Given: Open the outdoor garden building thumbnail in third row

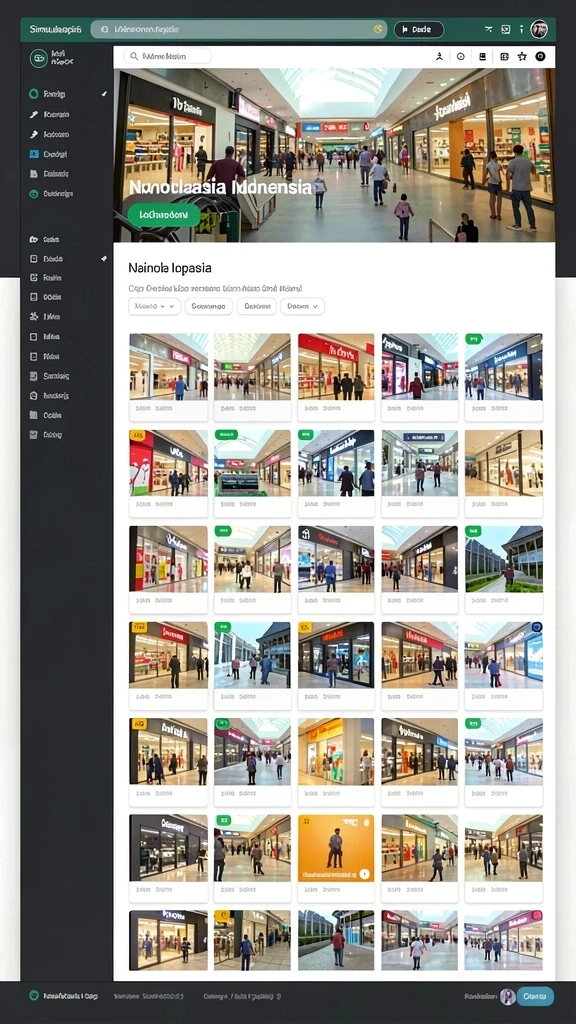Looking at the screenshot, I should pyautogui.click(x=504, y=559).
